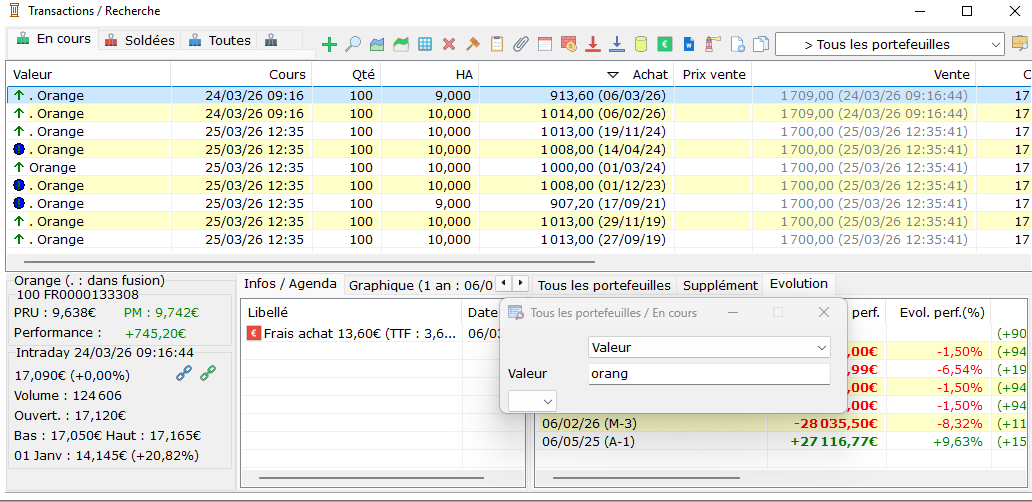1032x502 pixels.
Task: Click the portfolio search icon right of the combo box
Action: tap(1019, 44)
